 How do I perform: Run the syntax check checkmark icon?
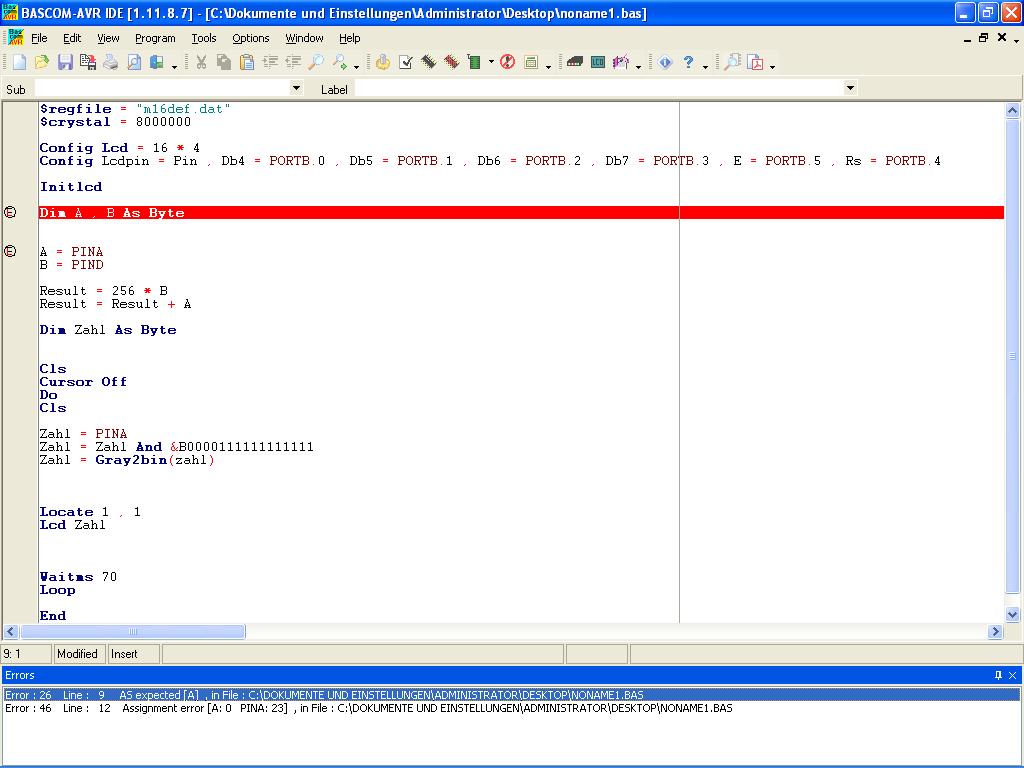point(406,62)
